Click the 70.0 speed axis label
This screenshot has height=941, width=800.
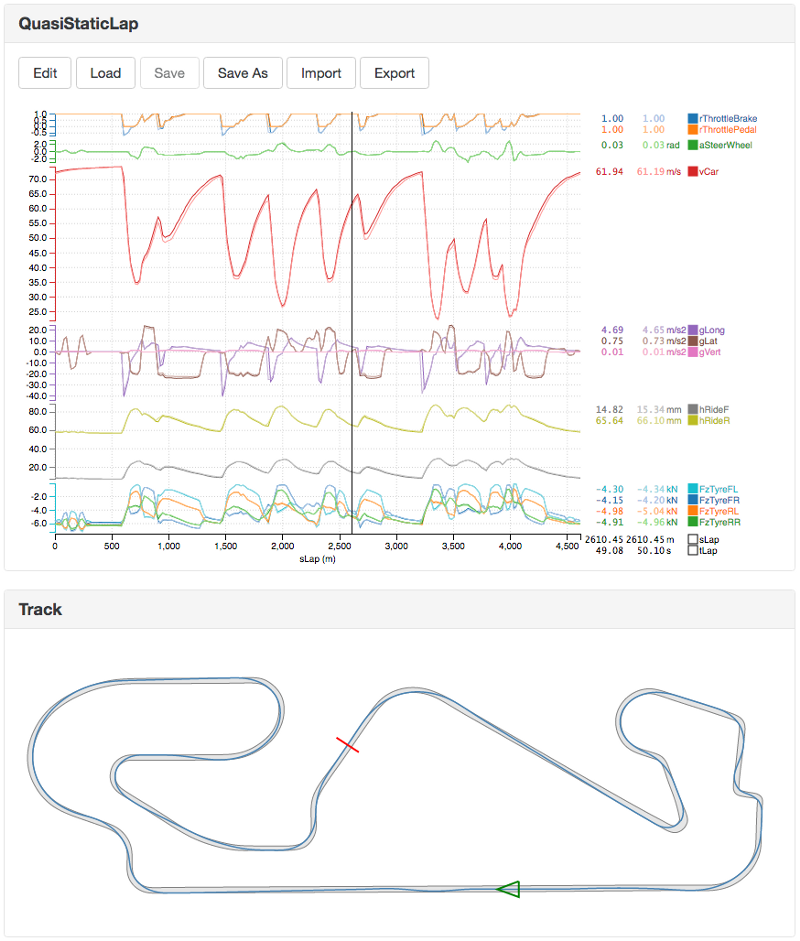point(38,179)
